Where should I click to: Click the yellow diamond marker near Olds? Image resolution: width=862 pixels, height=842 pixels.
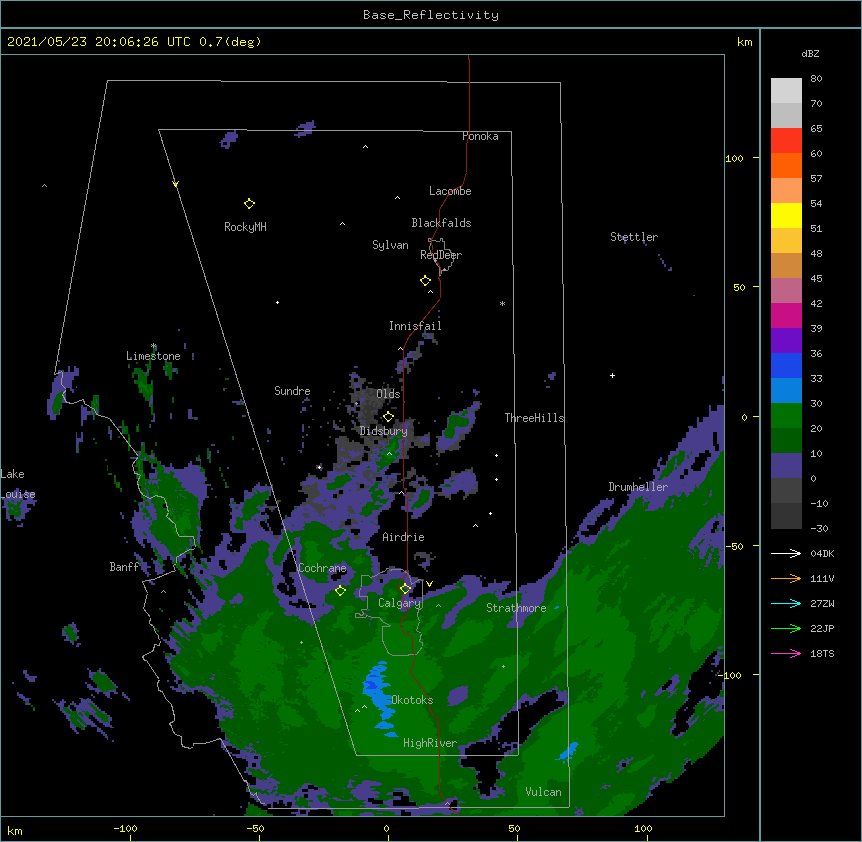tap(388, 417)
